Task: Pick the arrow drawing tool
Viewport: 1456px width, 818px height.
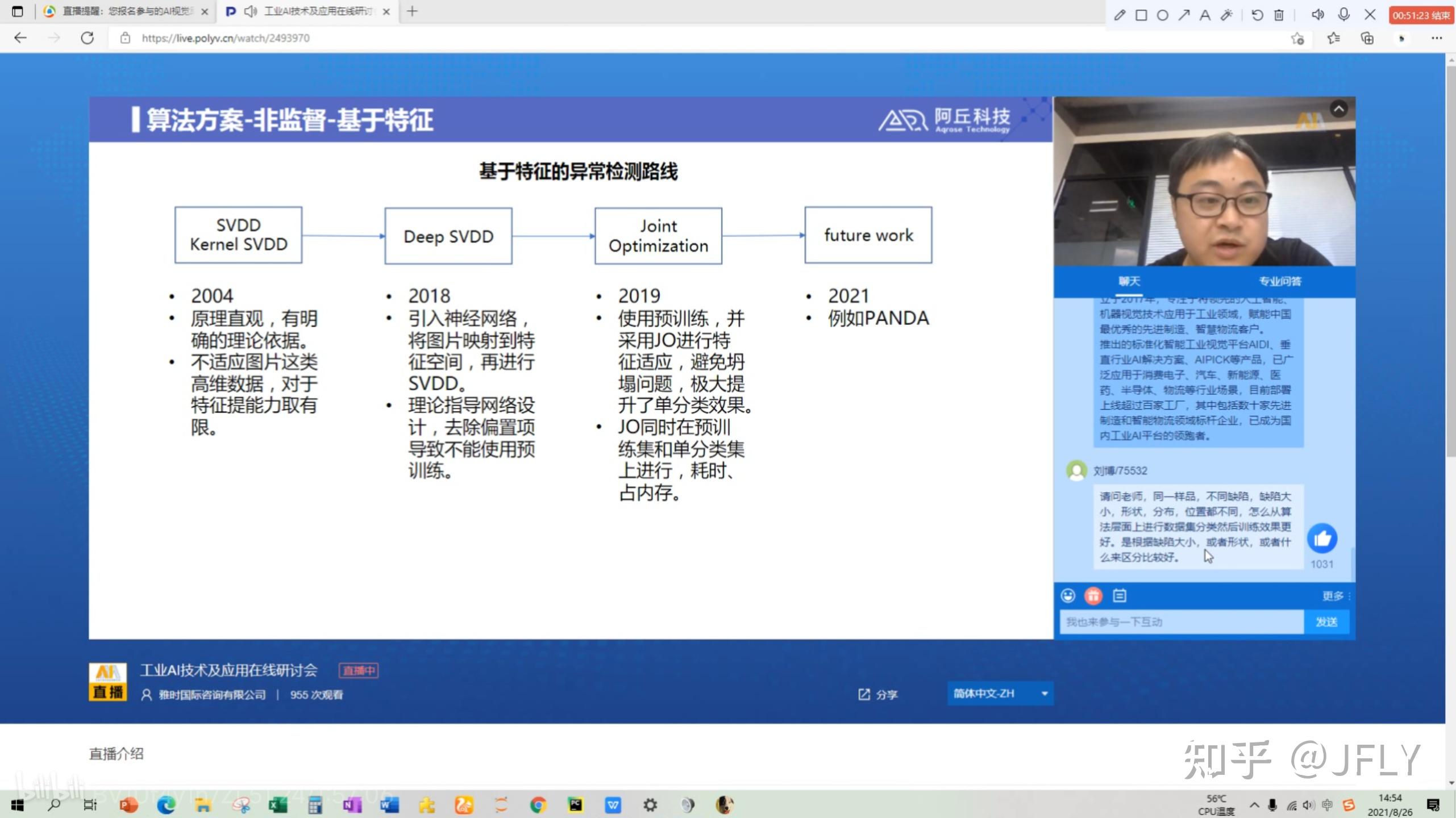Action: click(1184, 15)
